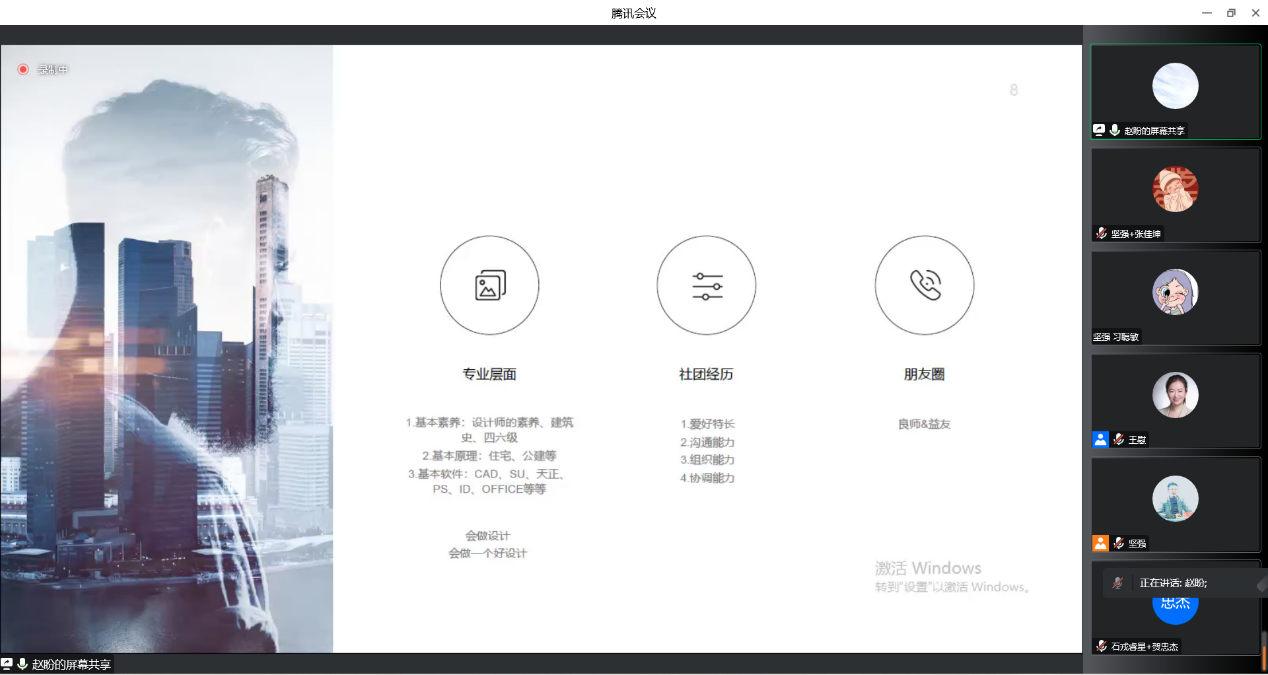Click screen-share icon in 赵盼's participant tile
This screenshot has height=675, width=1268.
tap(1099, 130)
